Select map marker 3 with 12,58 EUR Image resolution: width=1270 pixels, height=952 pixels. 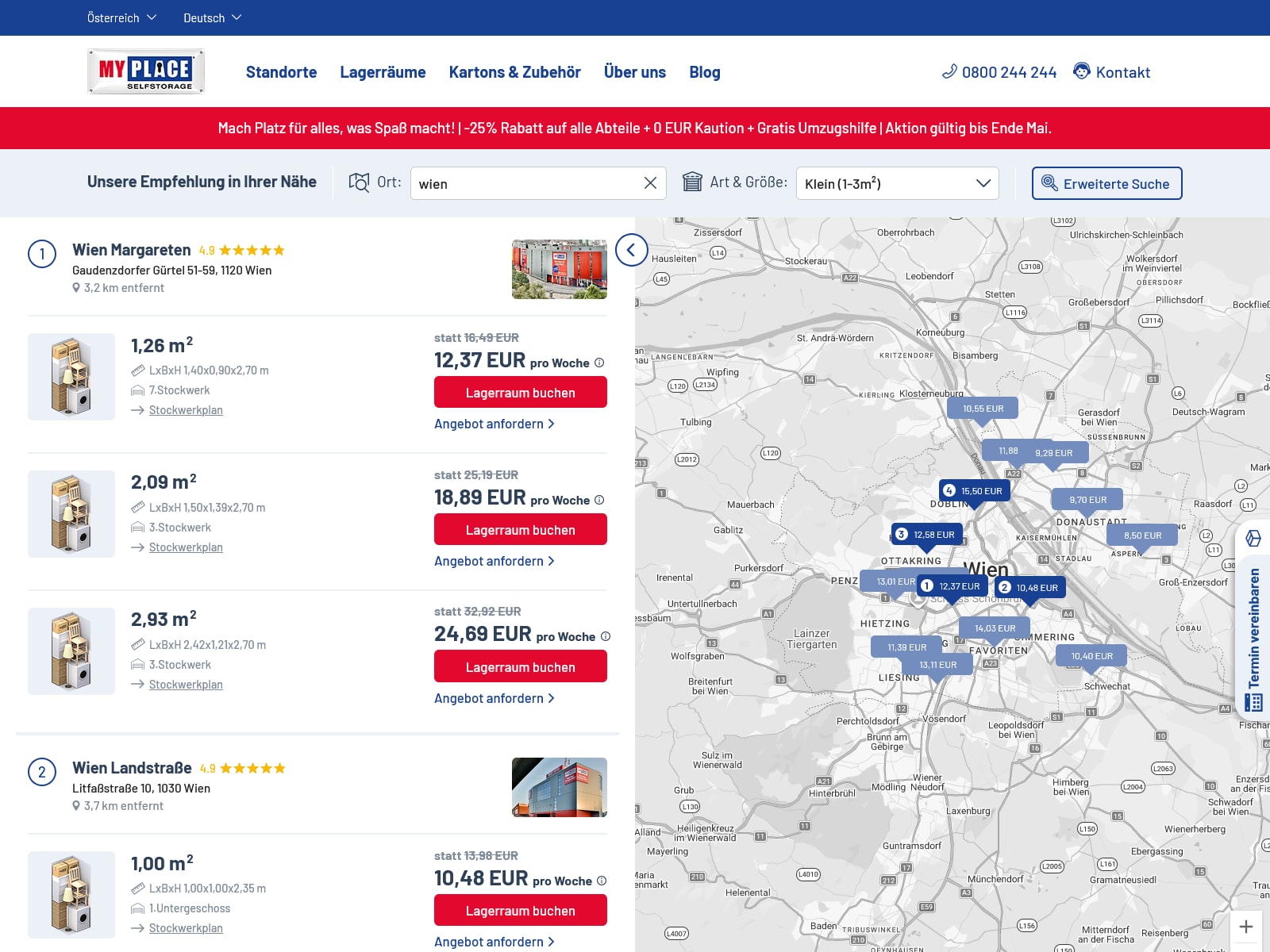coord(927,535)
